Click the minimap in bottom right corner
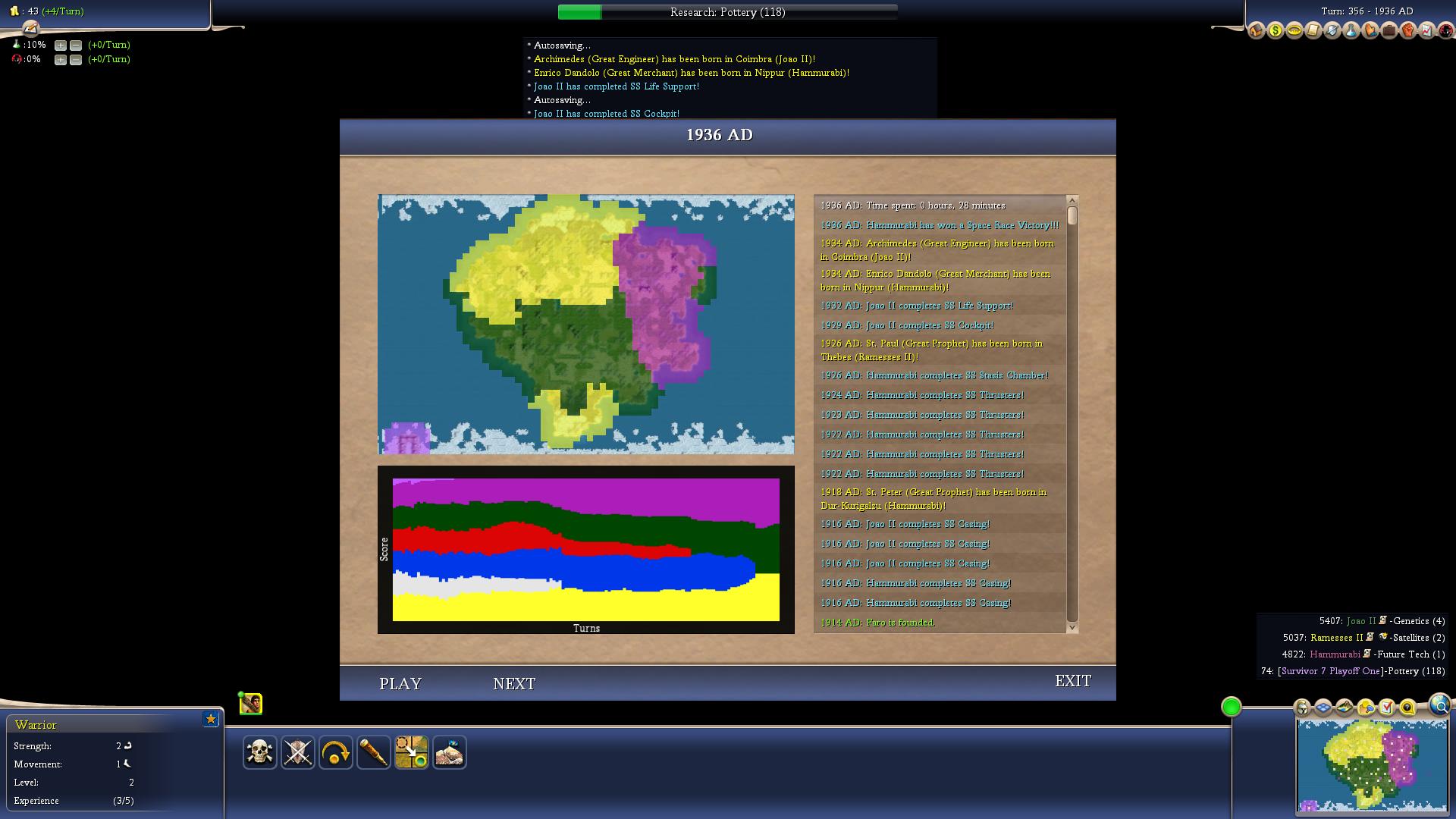Image resolution: width=1456 pixels, height=819 pixels. tap(1372, 765)
